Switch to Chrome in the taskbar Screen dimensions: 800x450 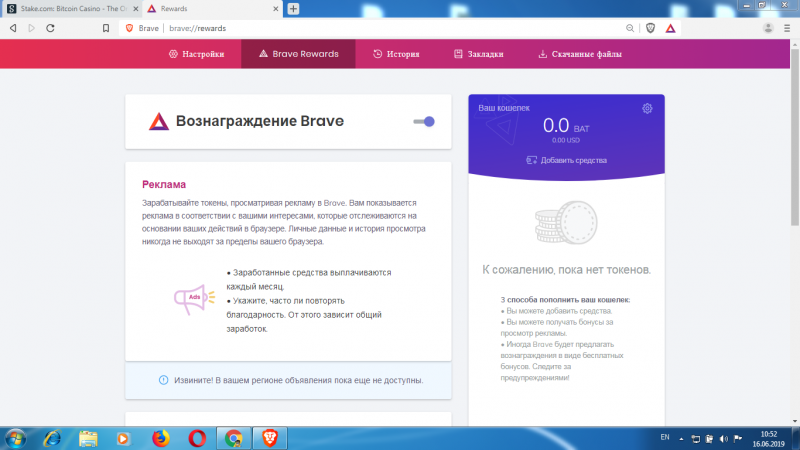(x=234, y=438)
